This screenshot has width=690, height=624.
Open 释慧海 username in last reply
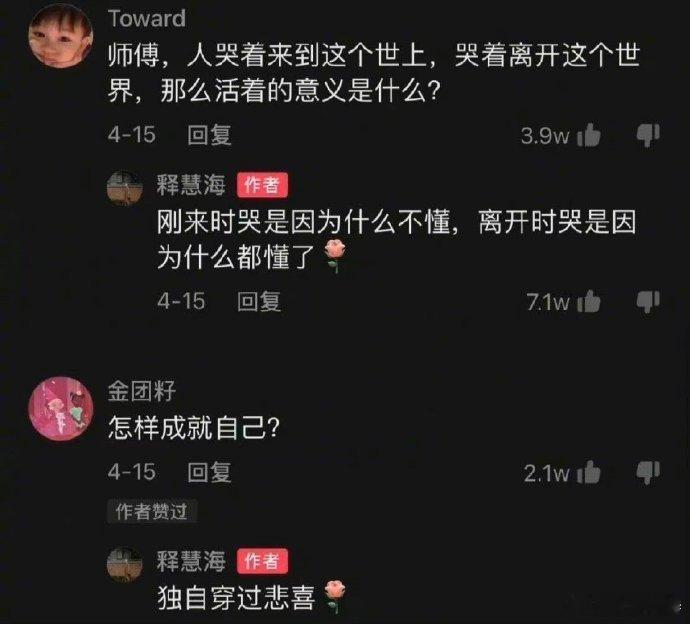[191, 561]
